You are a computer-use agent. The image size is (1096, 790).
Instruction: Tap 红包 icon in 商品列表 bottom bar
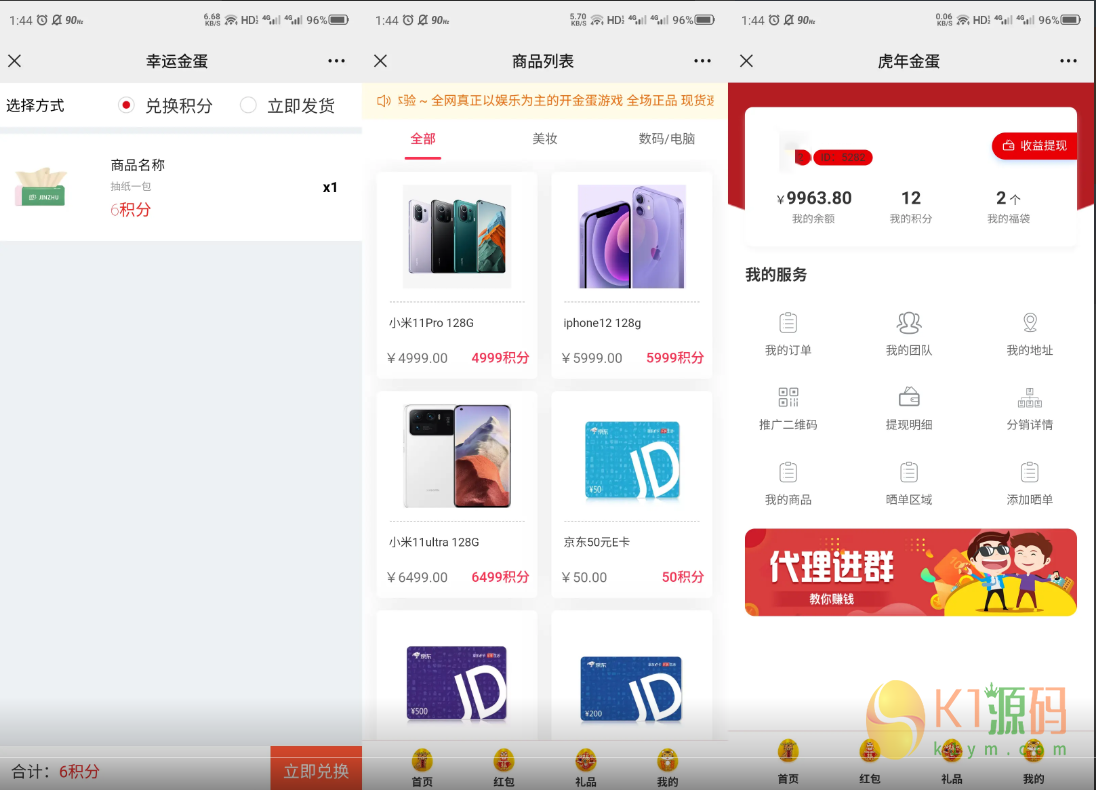[x=504, y=760]
